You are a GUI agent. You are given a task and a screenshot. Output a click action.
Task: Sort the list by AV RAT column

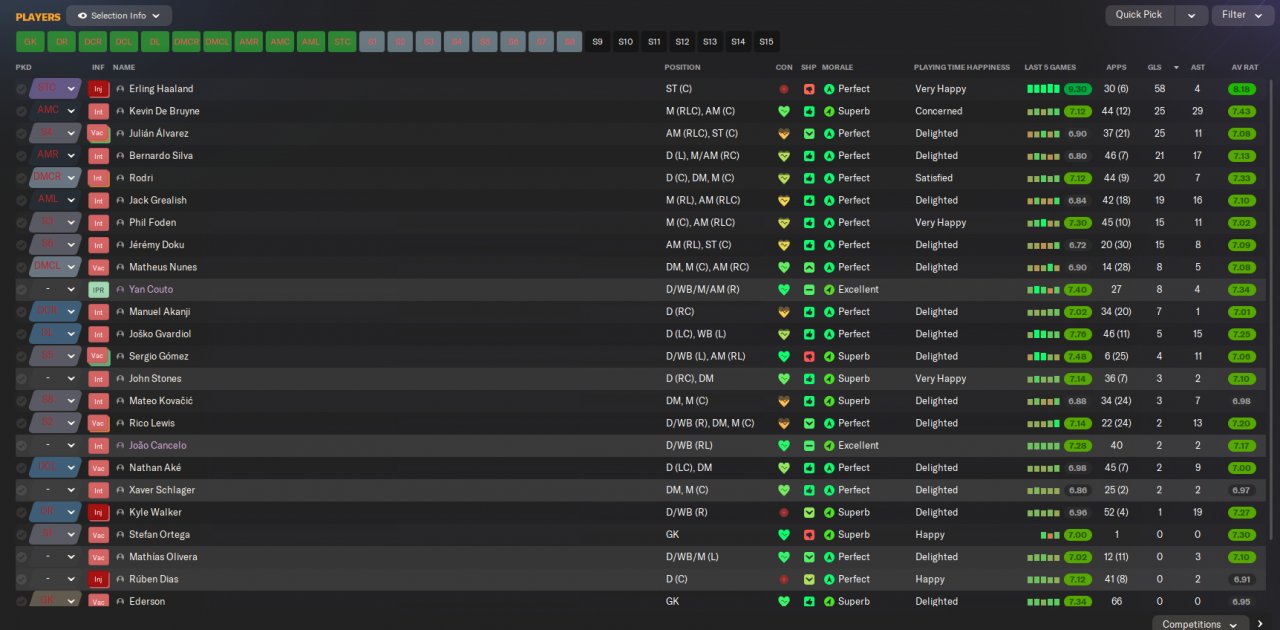[1243, 67]
